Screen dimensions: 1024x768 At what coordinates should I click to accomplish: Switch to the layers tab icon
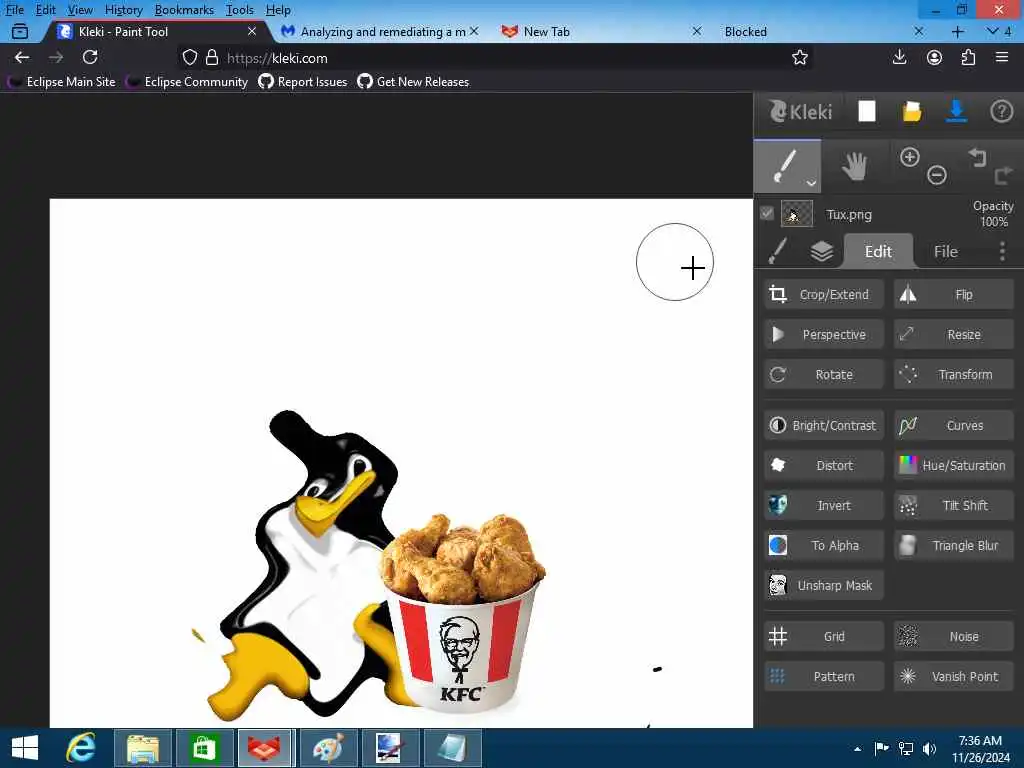tap(822, 251)
